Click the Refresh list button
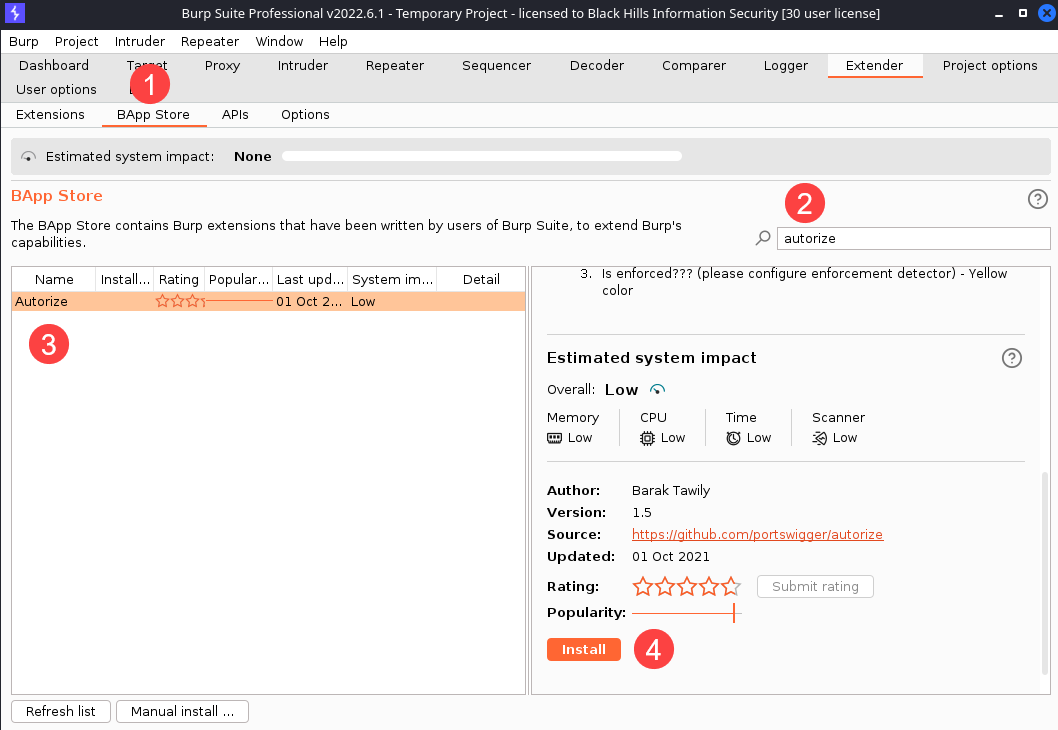The width and height of the screenshot is (1058, 730). 61,711
